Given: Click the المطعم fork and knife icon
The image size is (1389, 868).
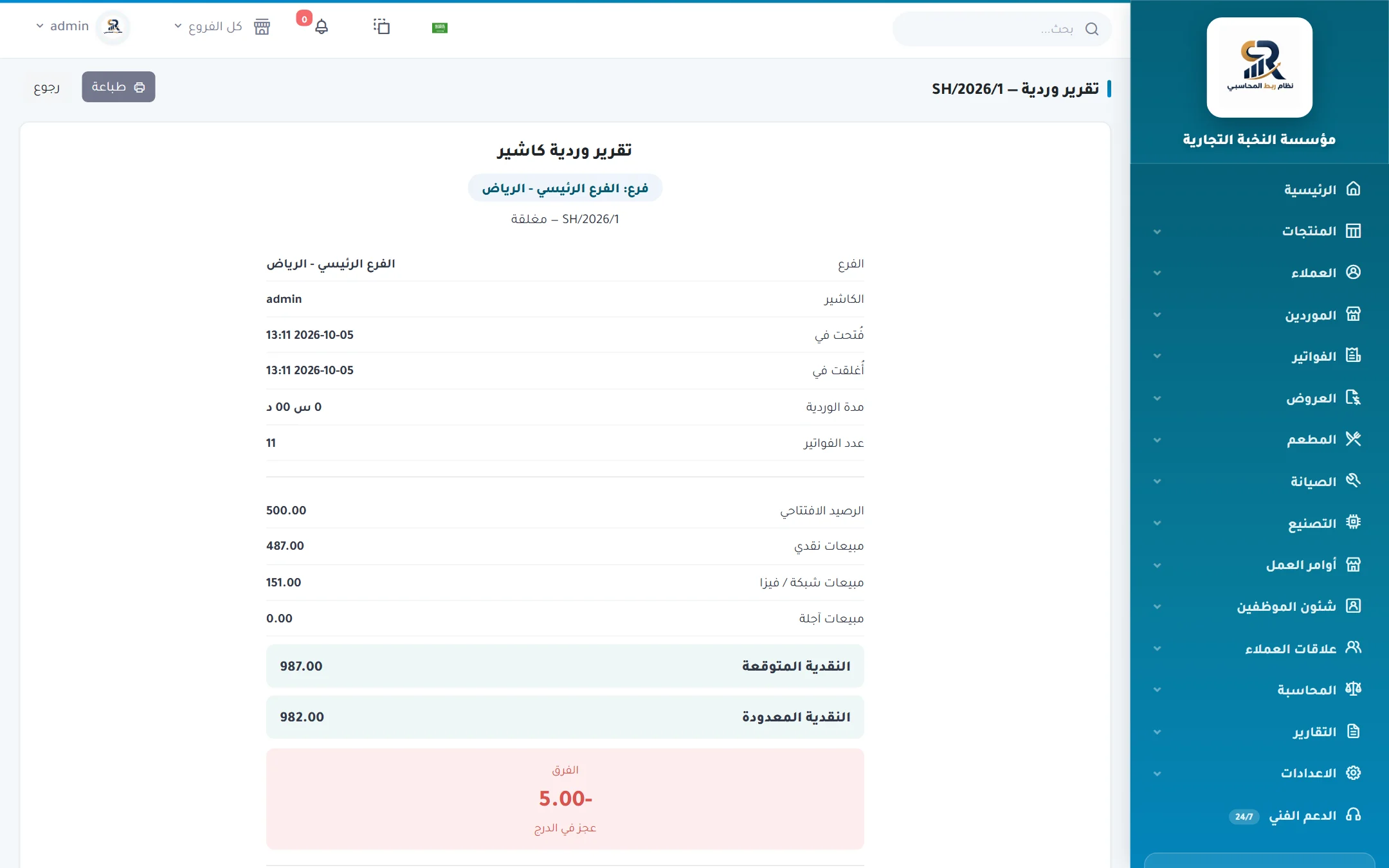Looking at the screenshot, I should (x=1353, y=439).
